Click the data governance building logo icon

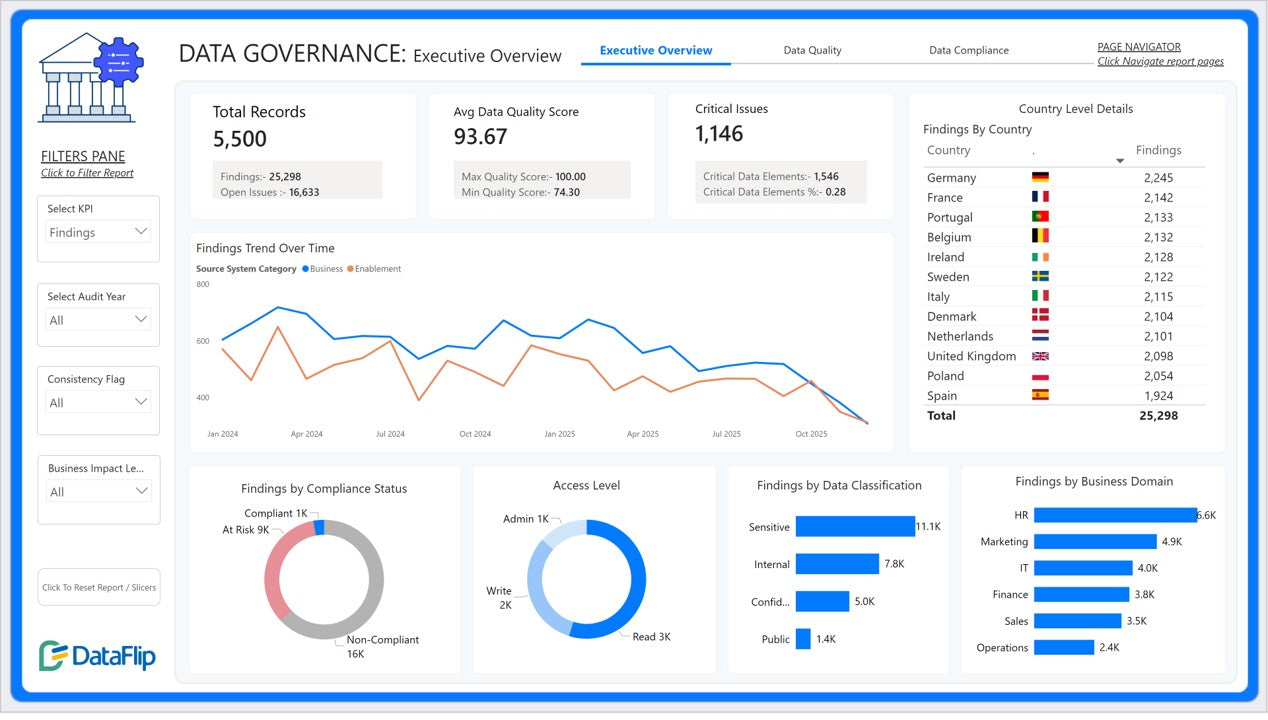point(91,78)
